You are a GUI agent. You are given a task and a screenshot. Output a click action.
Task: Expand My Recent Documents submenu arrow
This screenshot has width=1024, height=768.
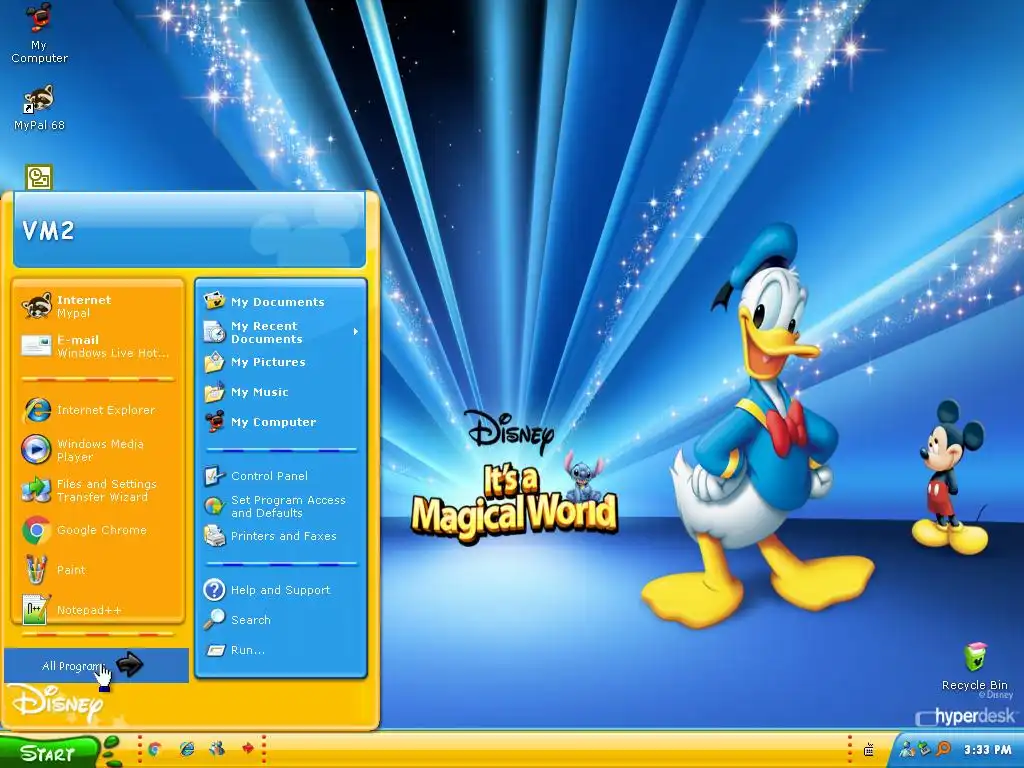[356, 332]
